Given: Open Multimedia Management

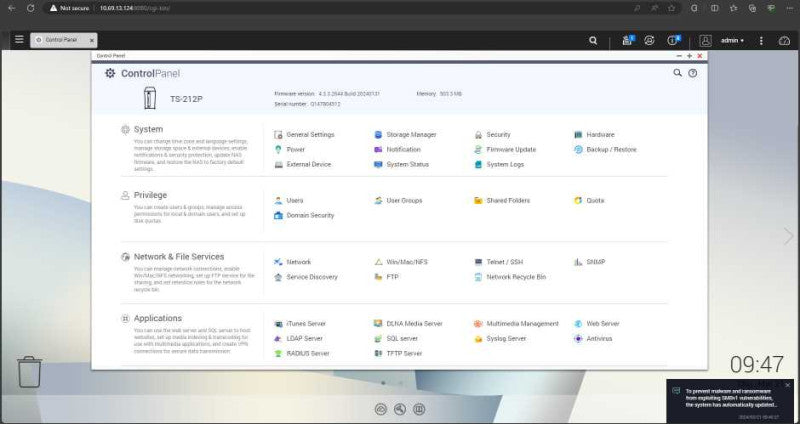Looking at the screenshot, I should pyautogui.click(x=516, y=323).
